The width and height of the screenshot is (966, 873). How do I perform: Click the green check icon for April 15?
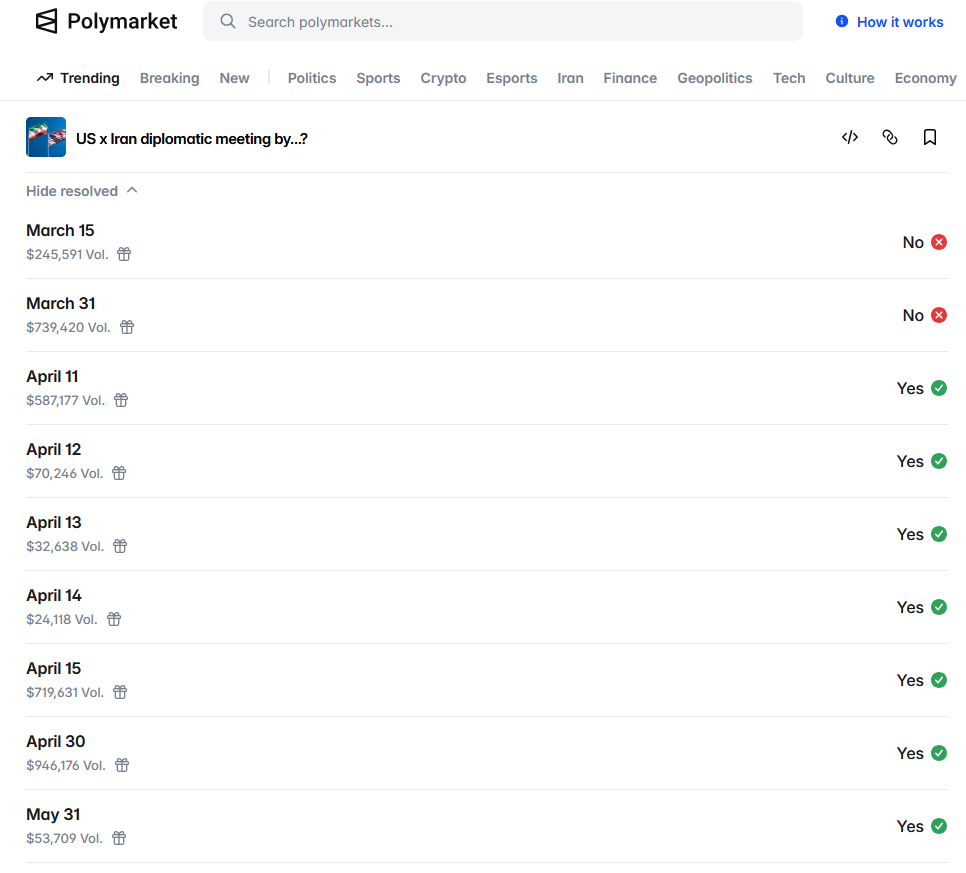coord(939,680)
